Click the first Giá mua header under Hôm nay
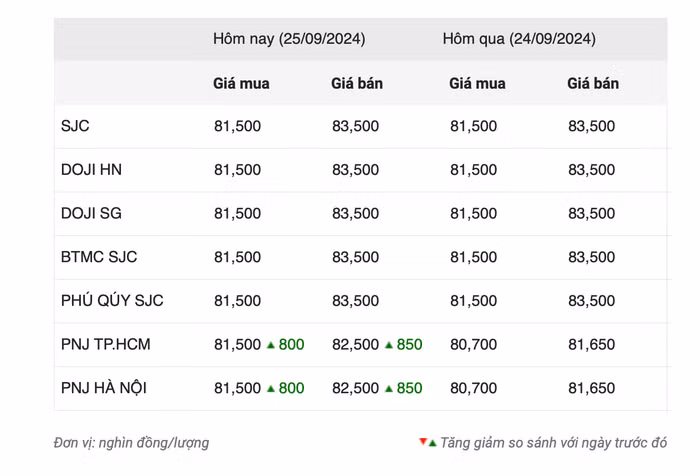This screenshot has width=700, height=476. click(241, 84)
